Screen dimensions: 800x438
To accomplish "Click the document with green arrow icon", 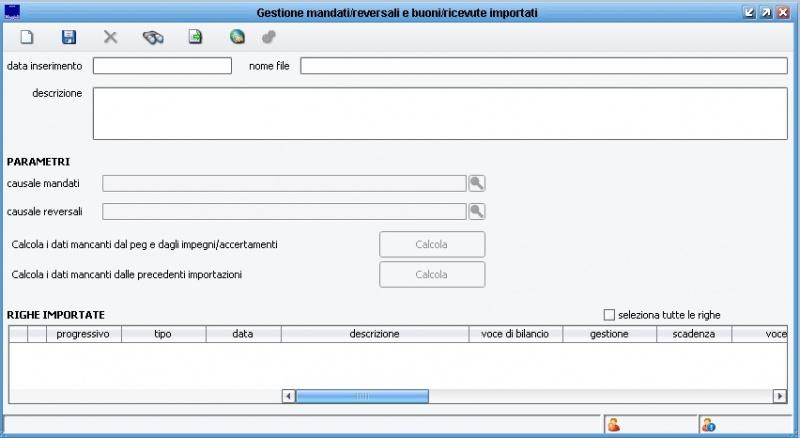I will [x=195, y=38].
